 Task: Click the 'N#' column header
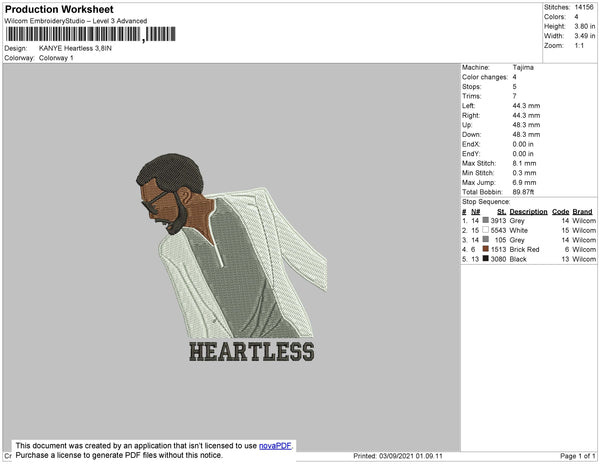[475, 212]
